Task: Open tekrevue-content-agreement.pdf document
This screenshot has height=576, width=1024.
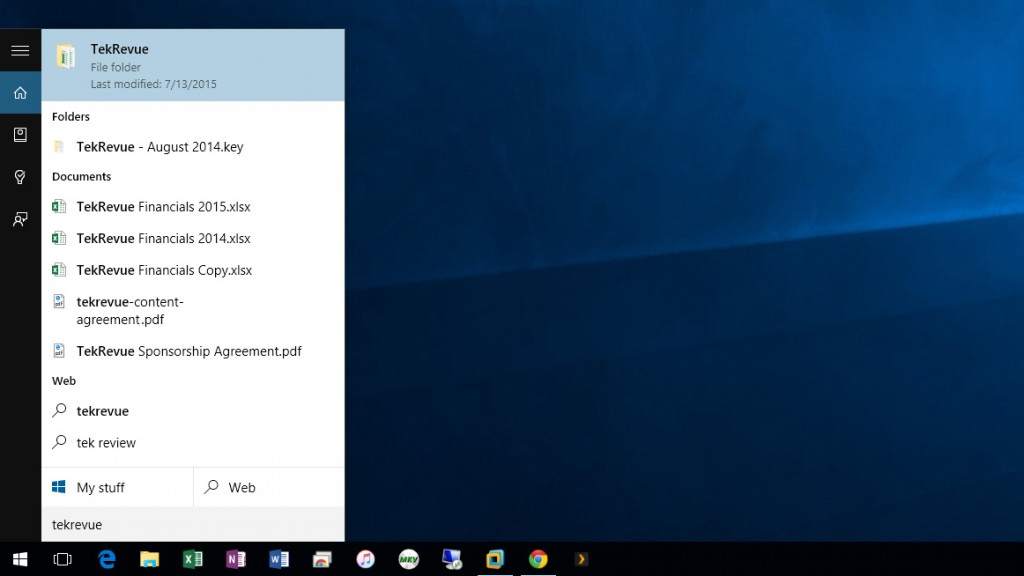Action: [x=130, y=311]
